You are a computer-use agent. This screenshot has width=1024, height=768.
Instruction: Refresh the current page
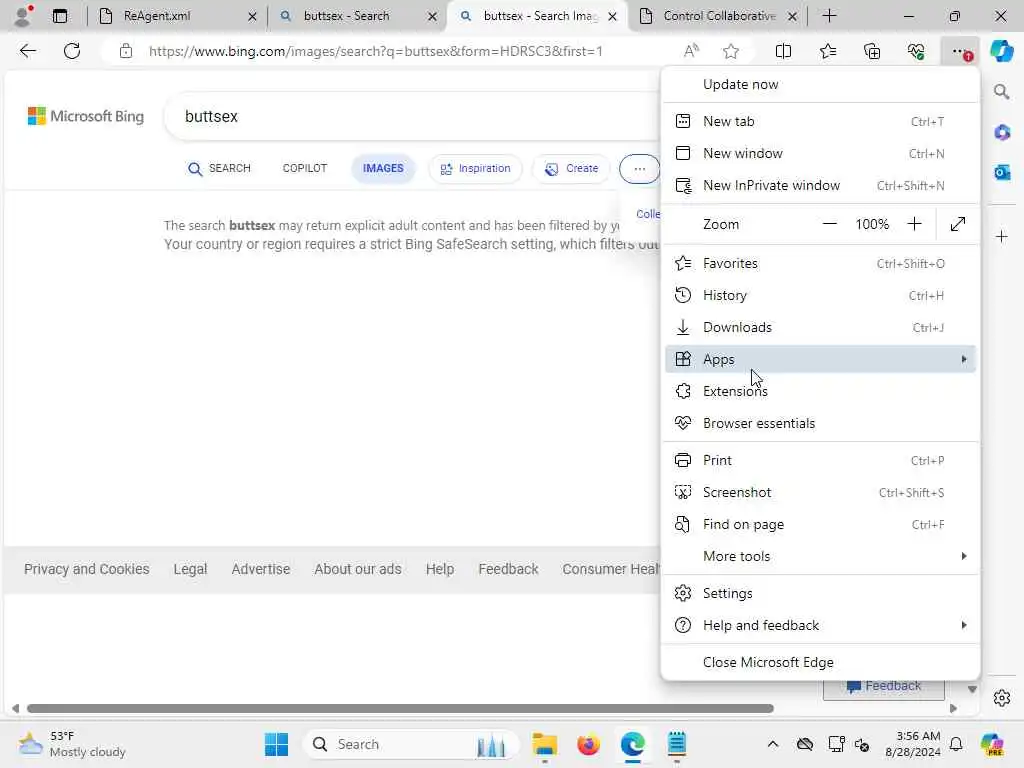tap(72, 51)
